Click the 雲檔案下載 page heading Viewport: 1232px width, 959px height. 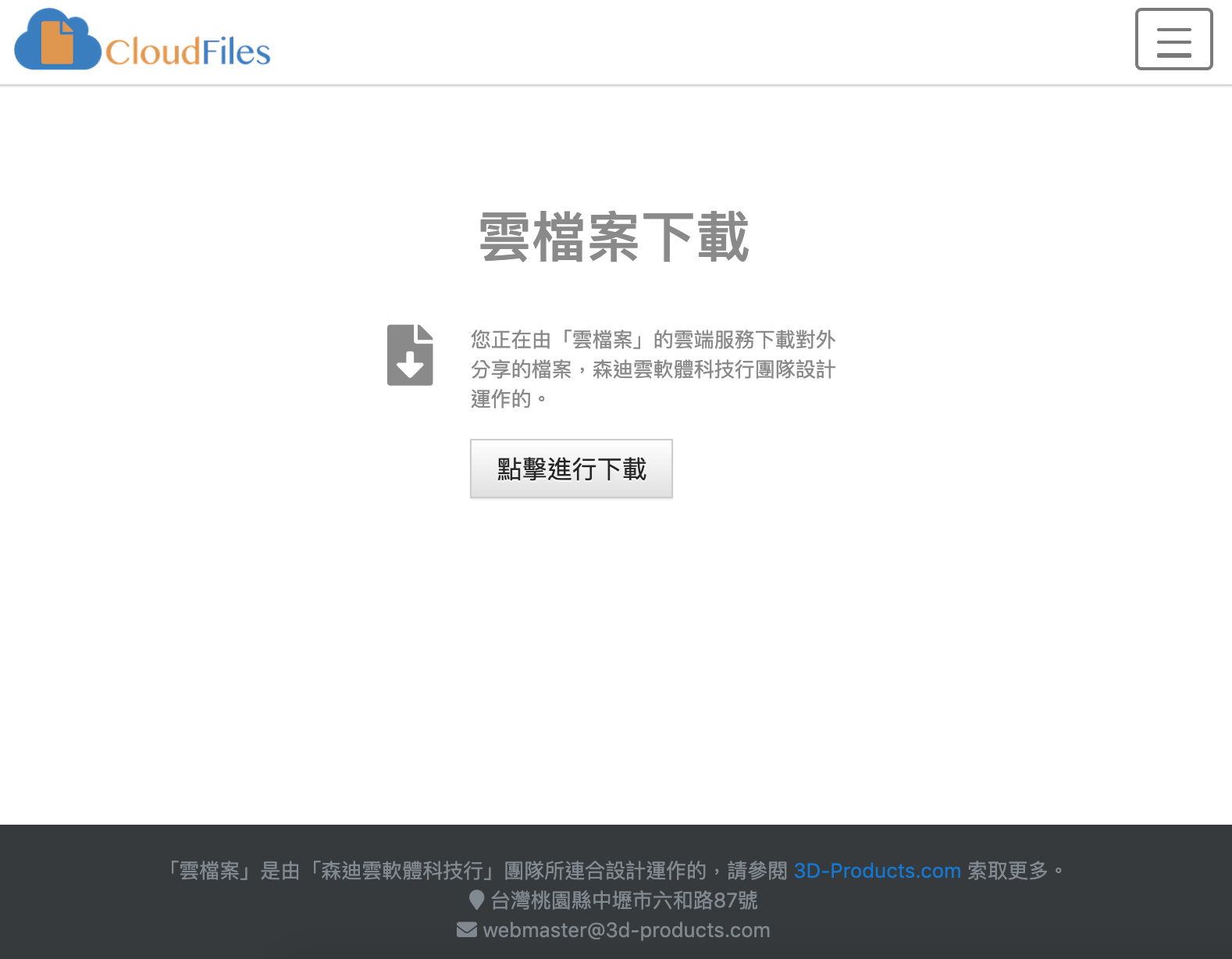[614, 237]
